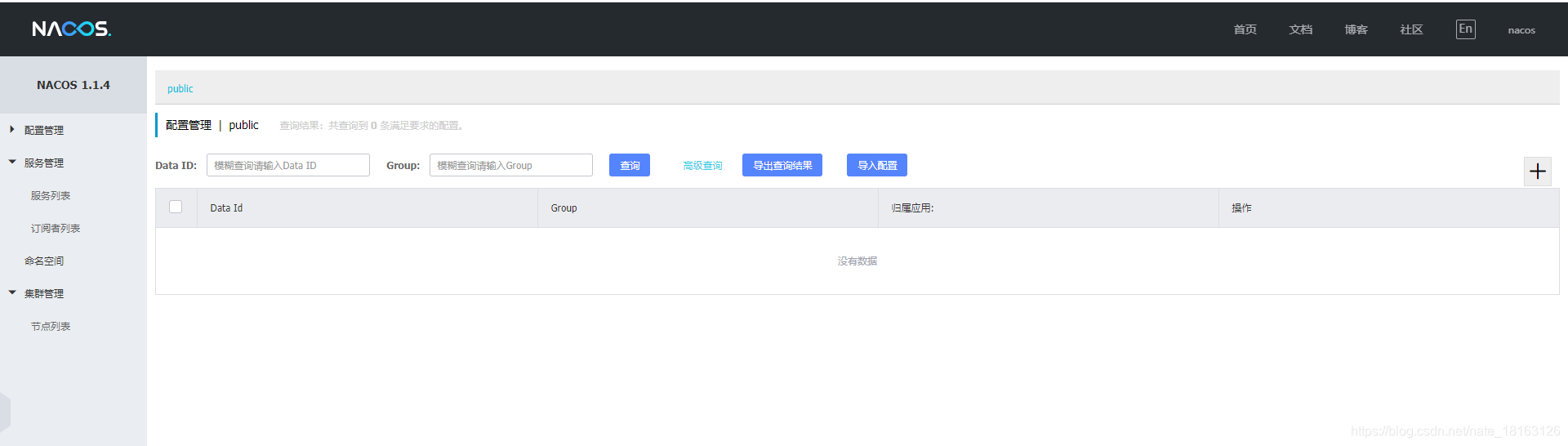Open 订阅者列表 page
Viewport: 1568px width, 446px height.
[x=56, y=228]
